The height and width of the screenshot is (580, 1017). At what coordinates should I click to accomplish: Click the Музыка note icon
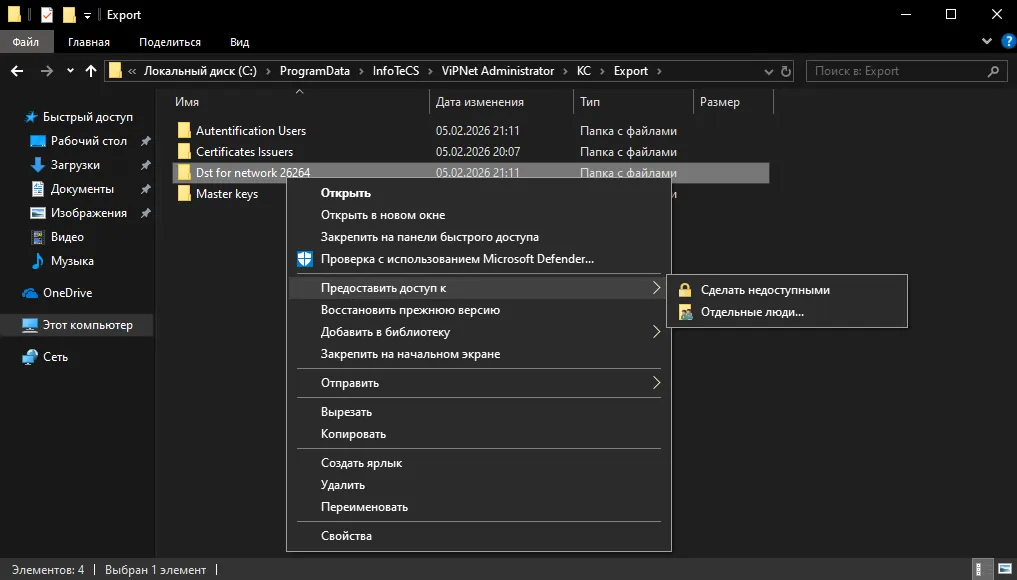(x=38, y=261)
